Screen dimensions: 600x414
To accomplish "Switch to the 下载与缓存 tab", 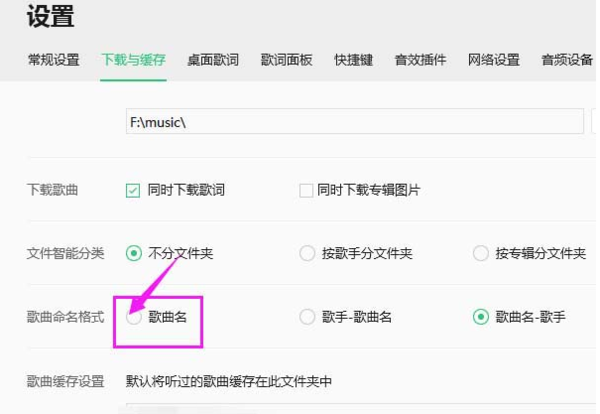I will coord(133,60).
